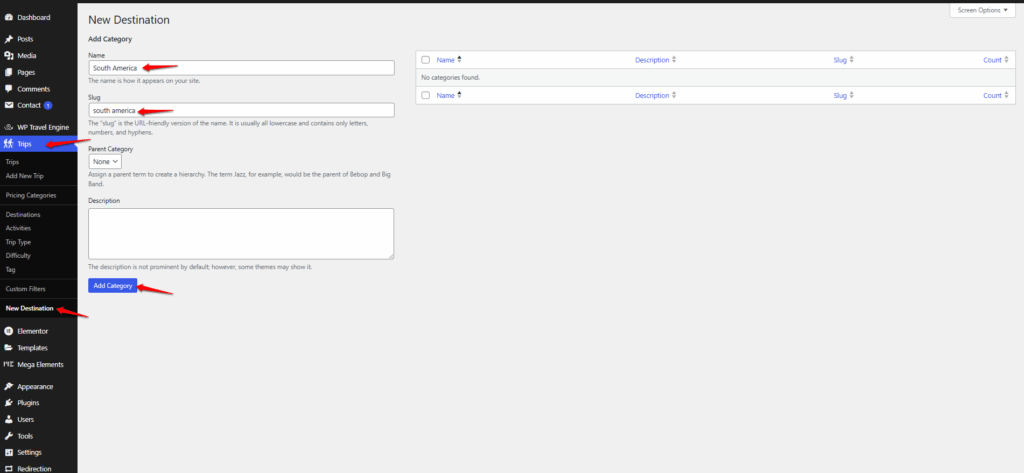Open Elementor via its sidebar icon

9,331
